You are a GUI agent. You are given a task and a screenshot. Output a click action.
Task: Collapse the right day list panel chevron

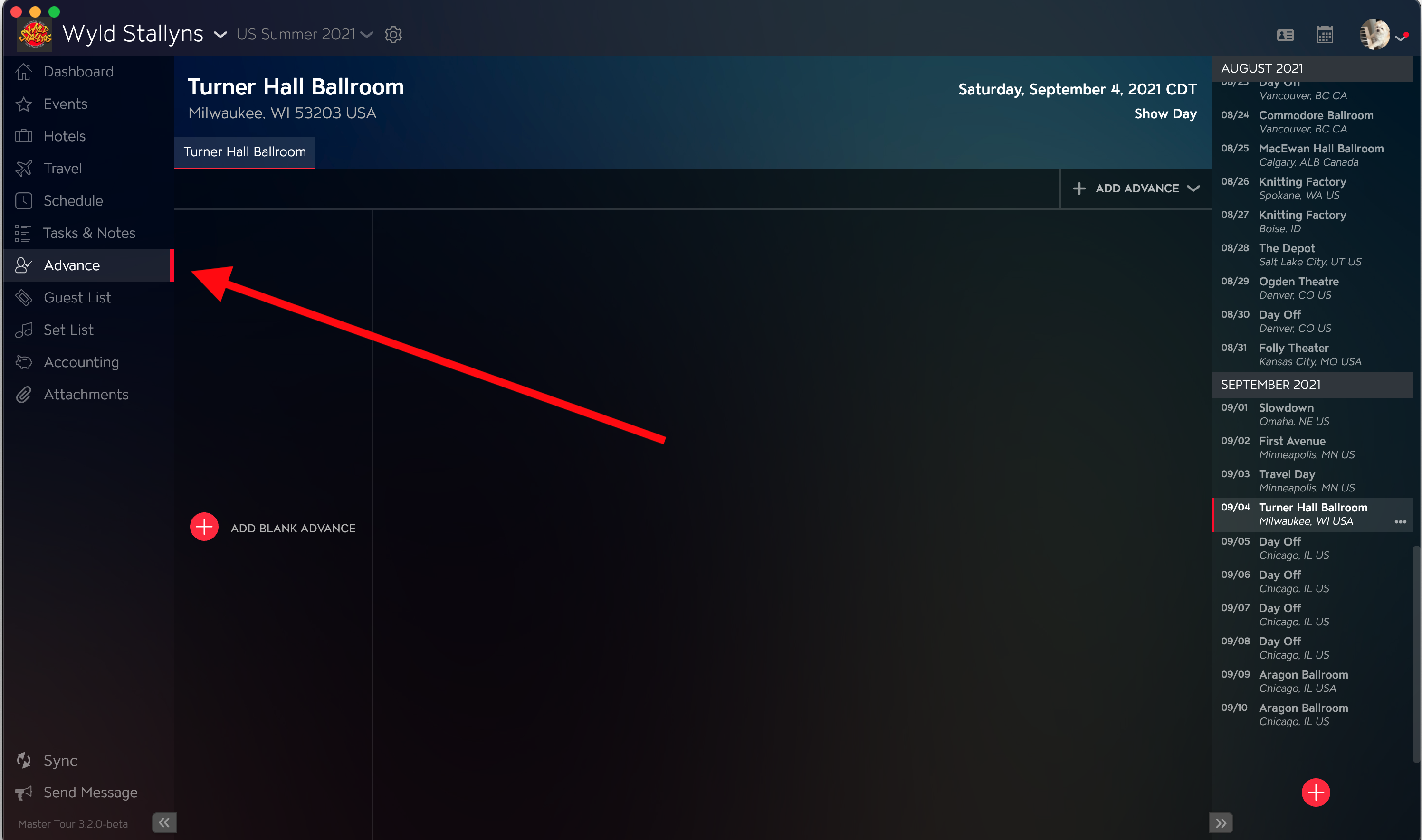pyautogui.click(x=1221, y=822)
